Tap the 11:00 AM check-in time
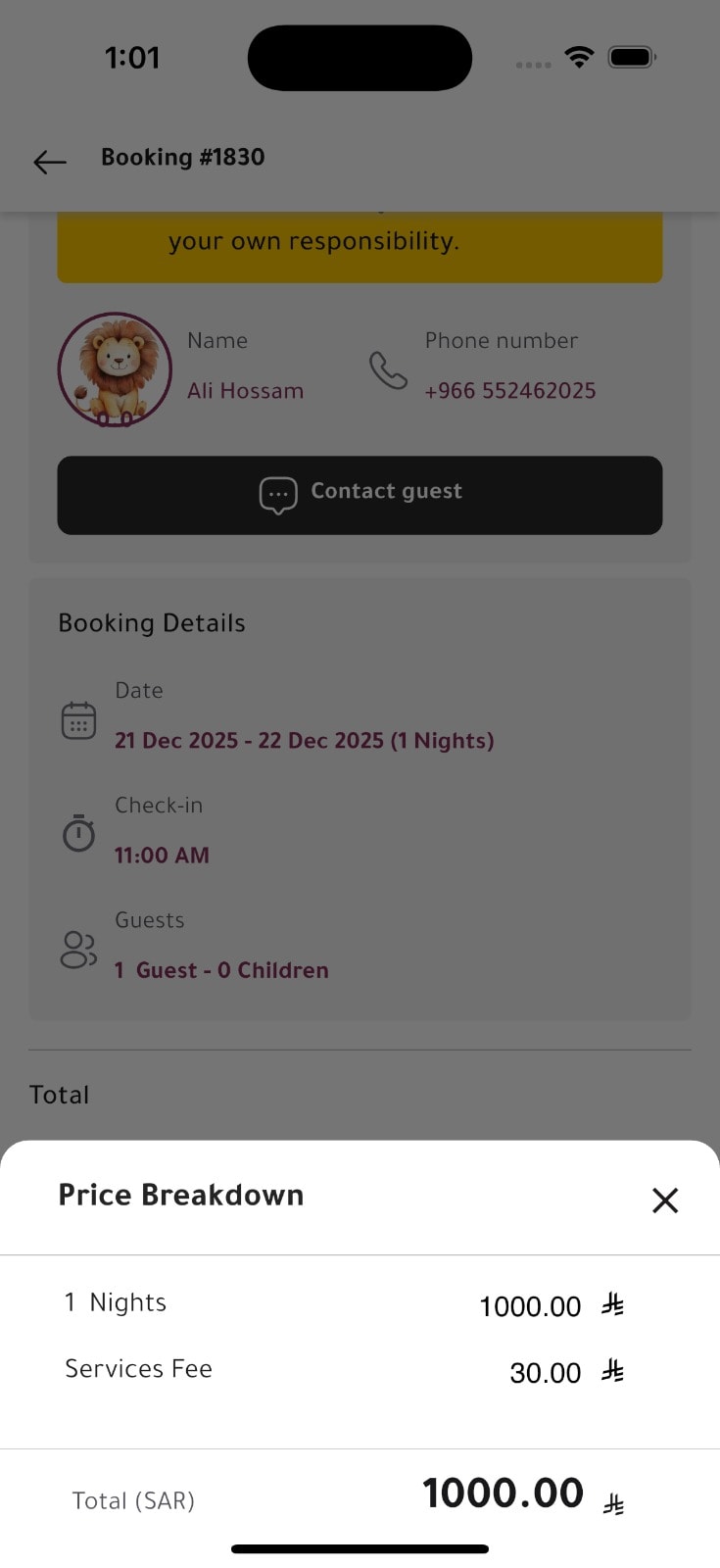The height and width of the screenshot is (1568, 720). point(162,855)
